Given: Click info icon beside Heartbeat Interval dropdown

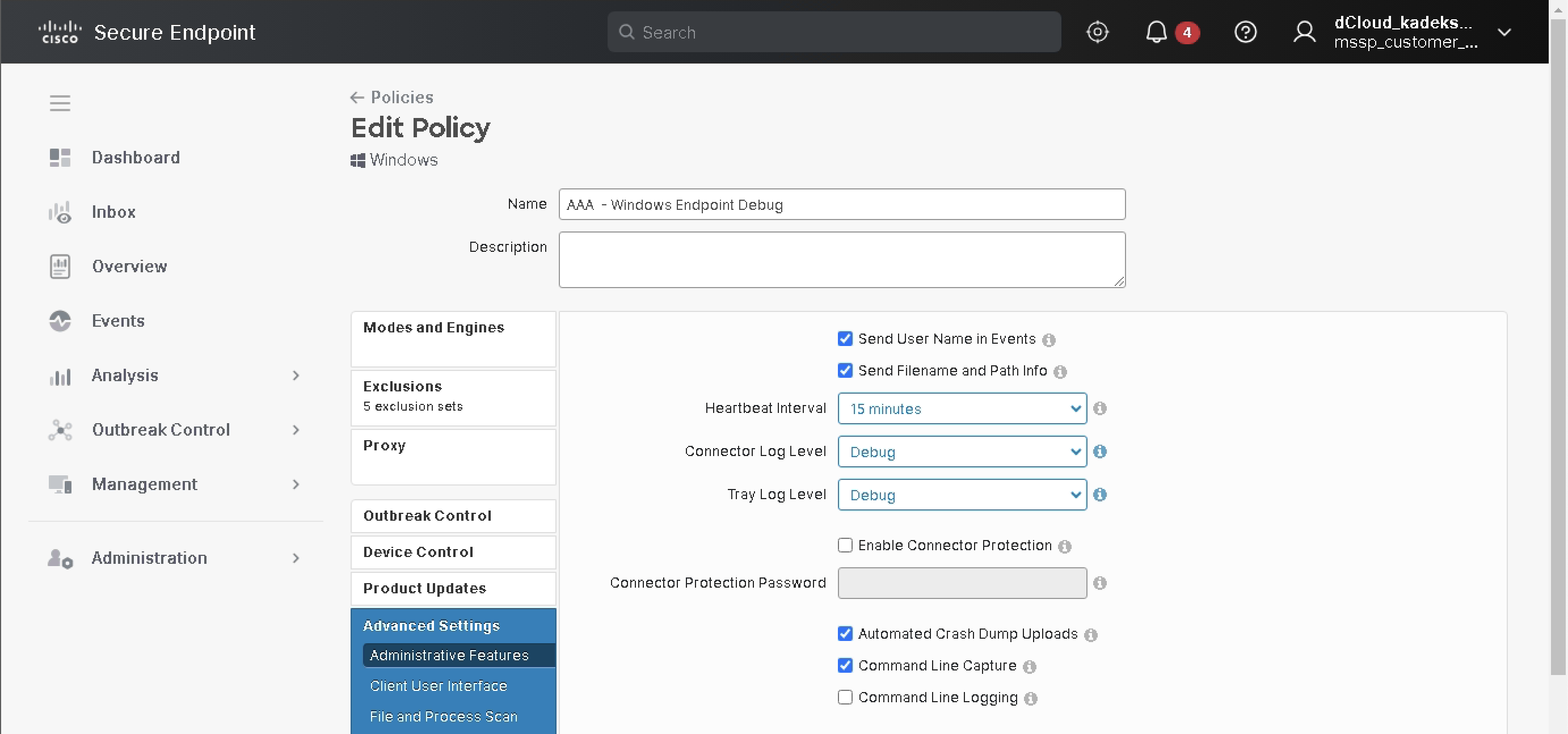Looking at the screenshot, I should (x=1099, y=408).
